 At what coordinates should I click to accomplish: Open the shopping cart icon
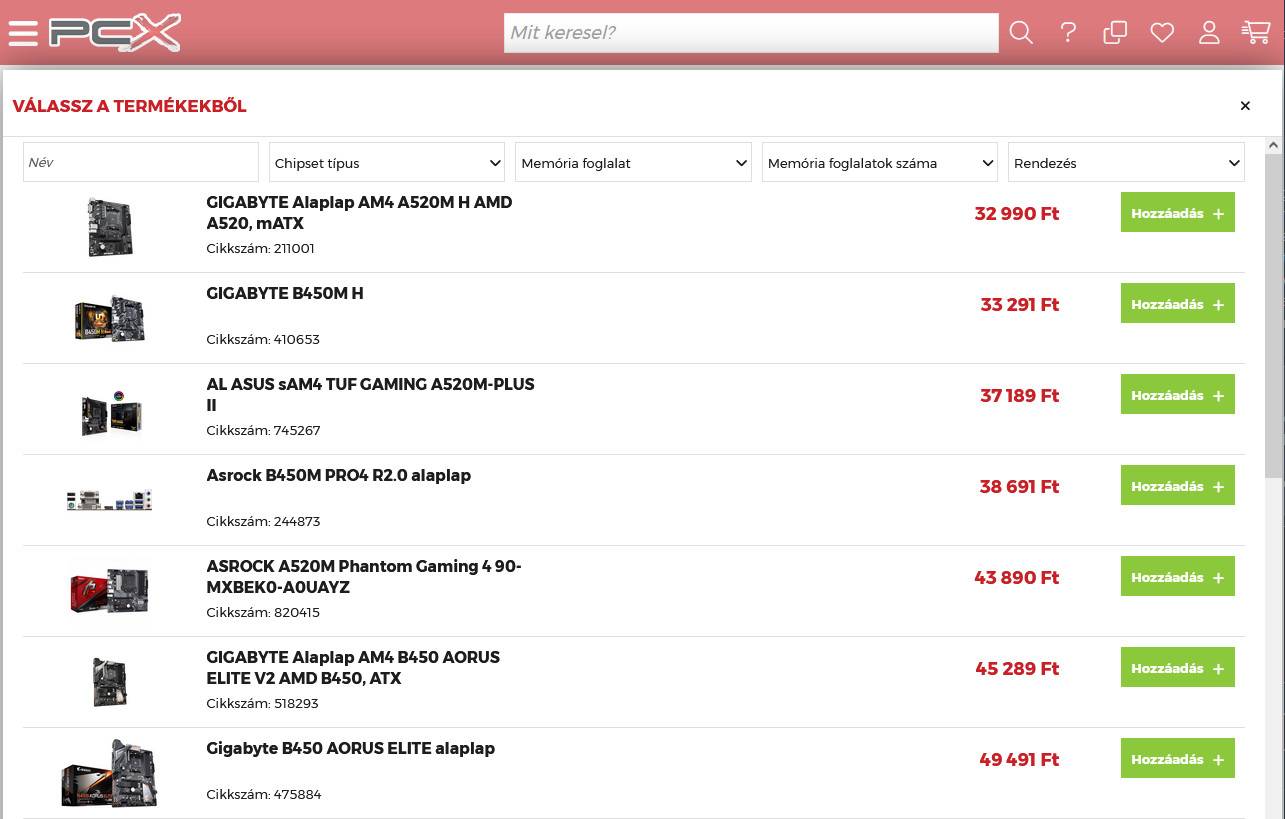coord(1255,33)
